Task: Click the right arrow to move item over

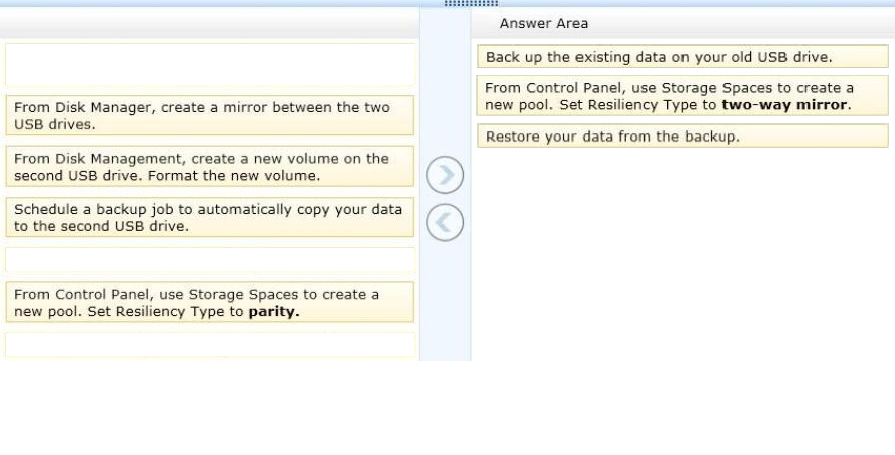Action: pos(445,175)
